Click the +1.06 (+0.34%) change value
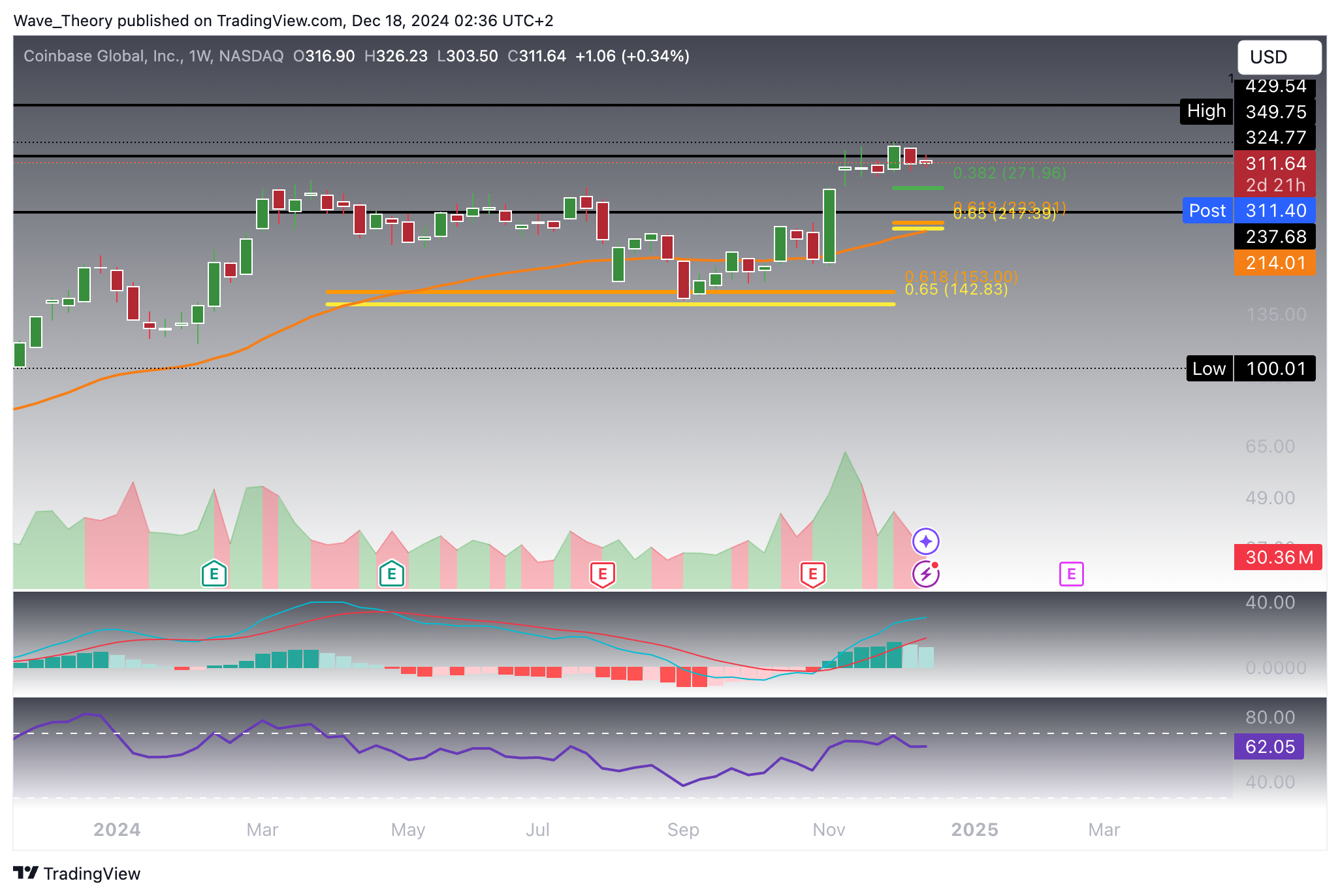Screen dimensions: 1340x896 tap(632, 56)
